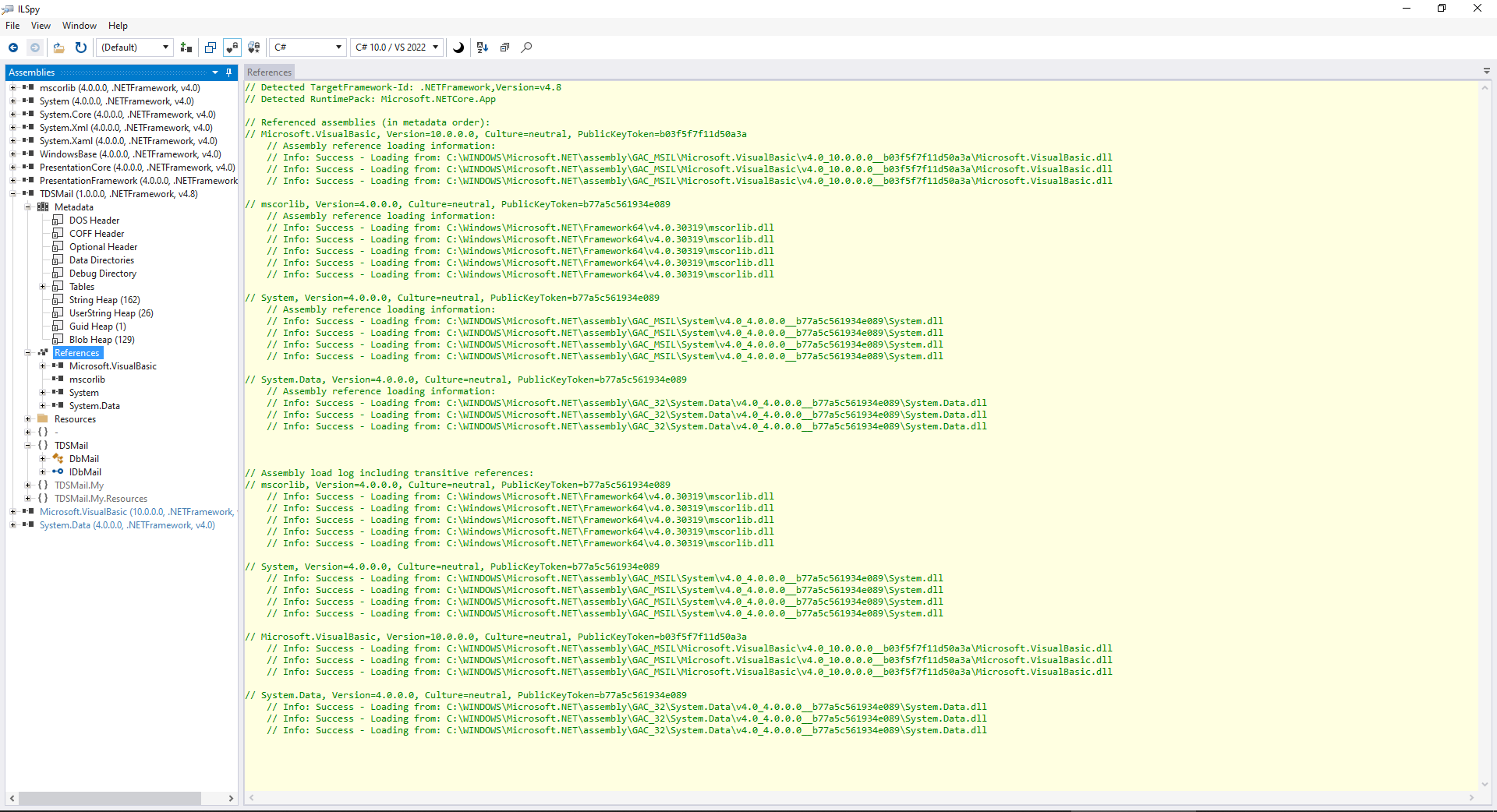Screen dimensions: 1497x812
Task: Open the document tab list dropdown arrow
Action: coord(1487,71)
